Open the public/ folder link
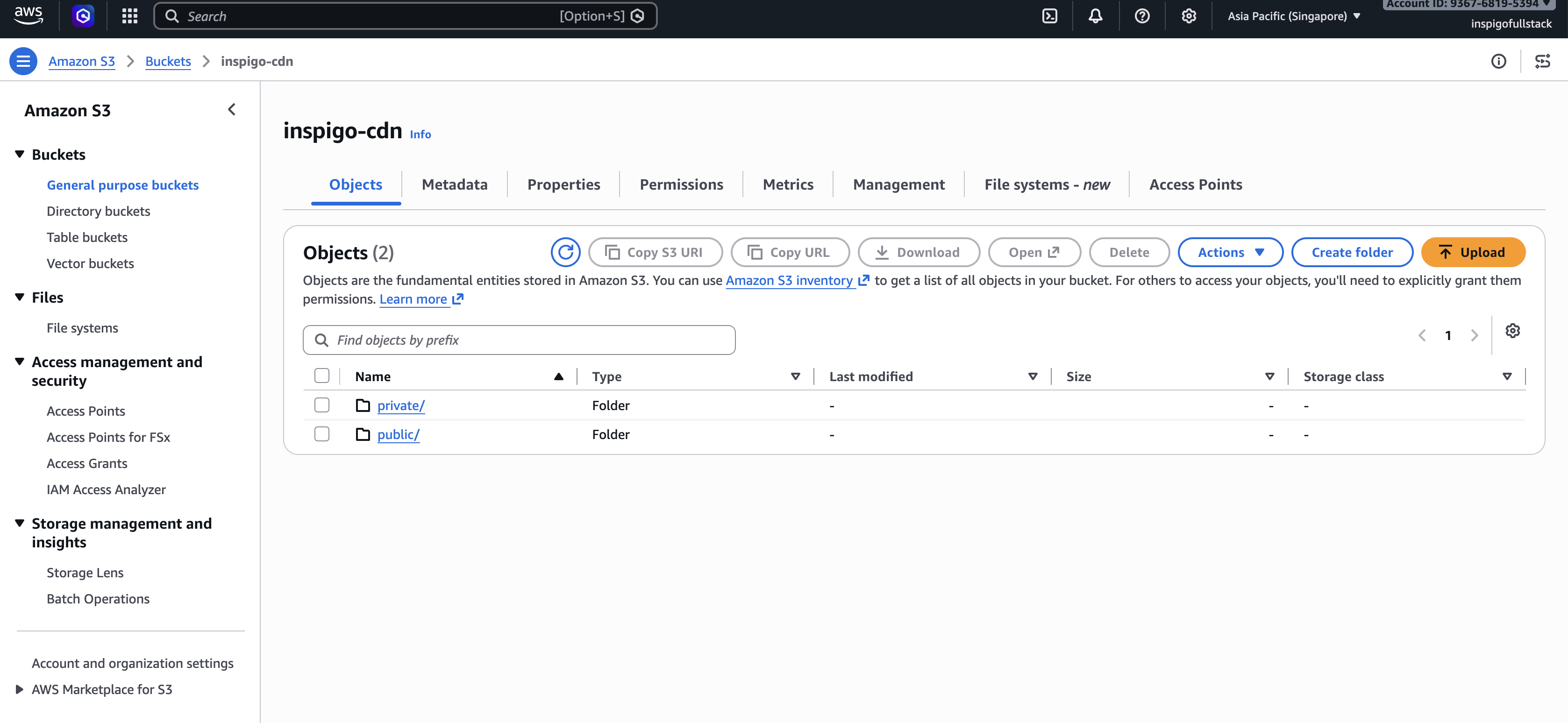The image size is (1568, 723). 398,434
